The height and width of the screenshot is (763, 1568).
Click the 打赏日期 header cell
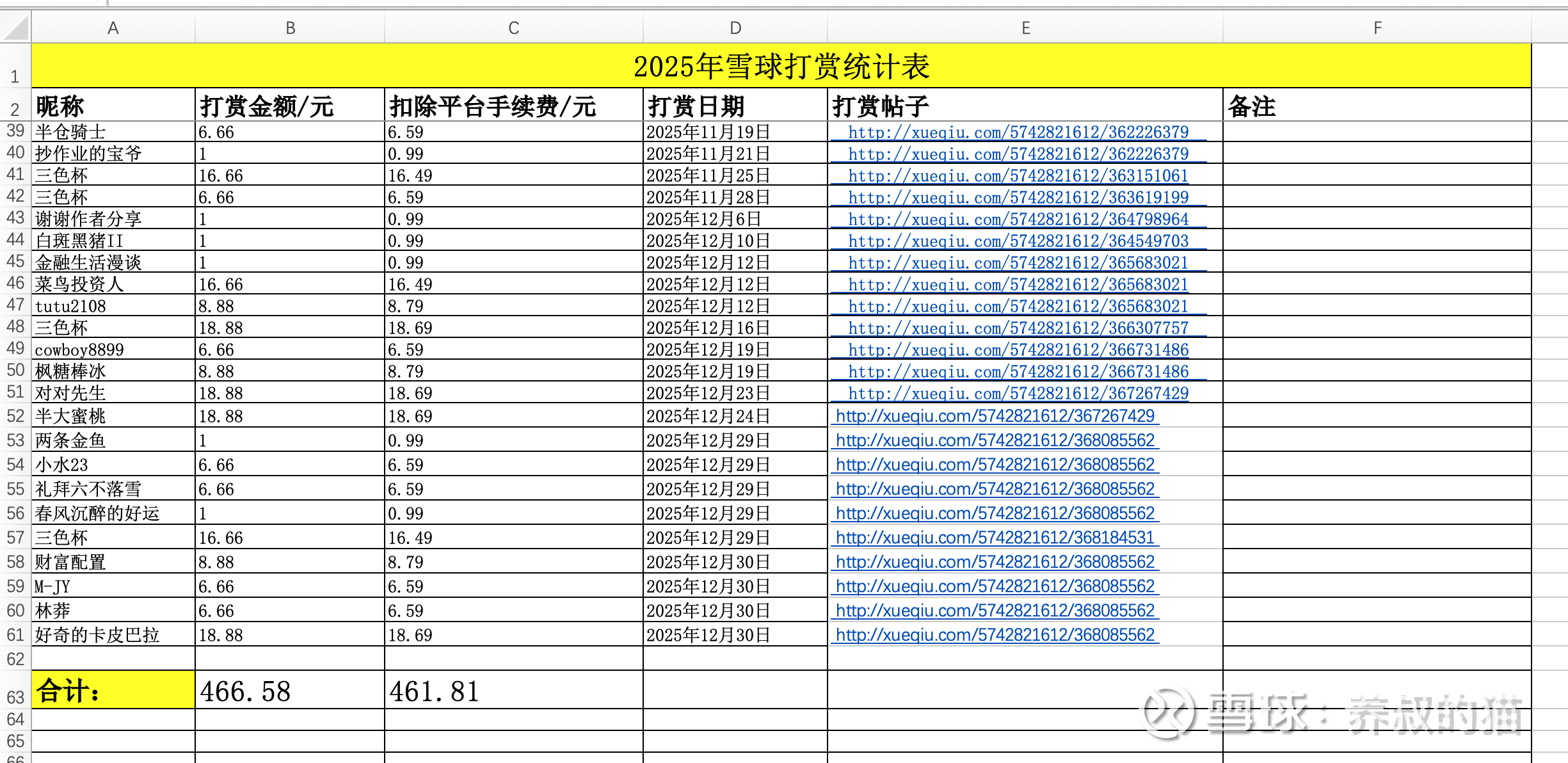735,106
